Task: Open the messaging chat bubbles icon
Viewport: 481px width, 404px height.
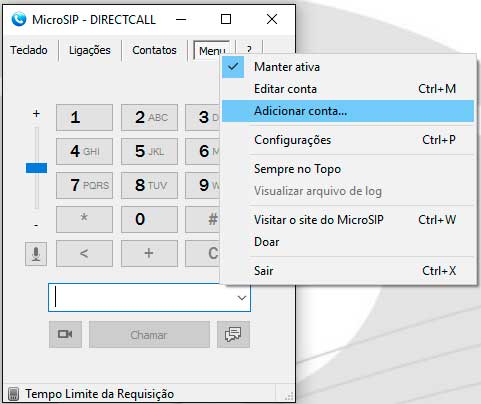Action: (x=233, y=334)
